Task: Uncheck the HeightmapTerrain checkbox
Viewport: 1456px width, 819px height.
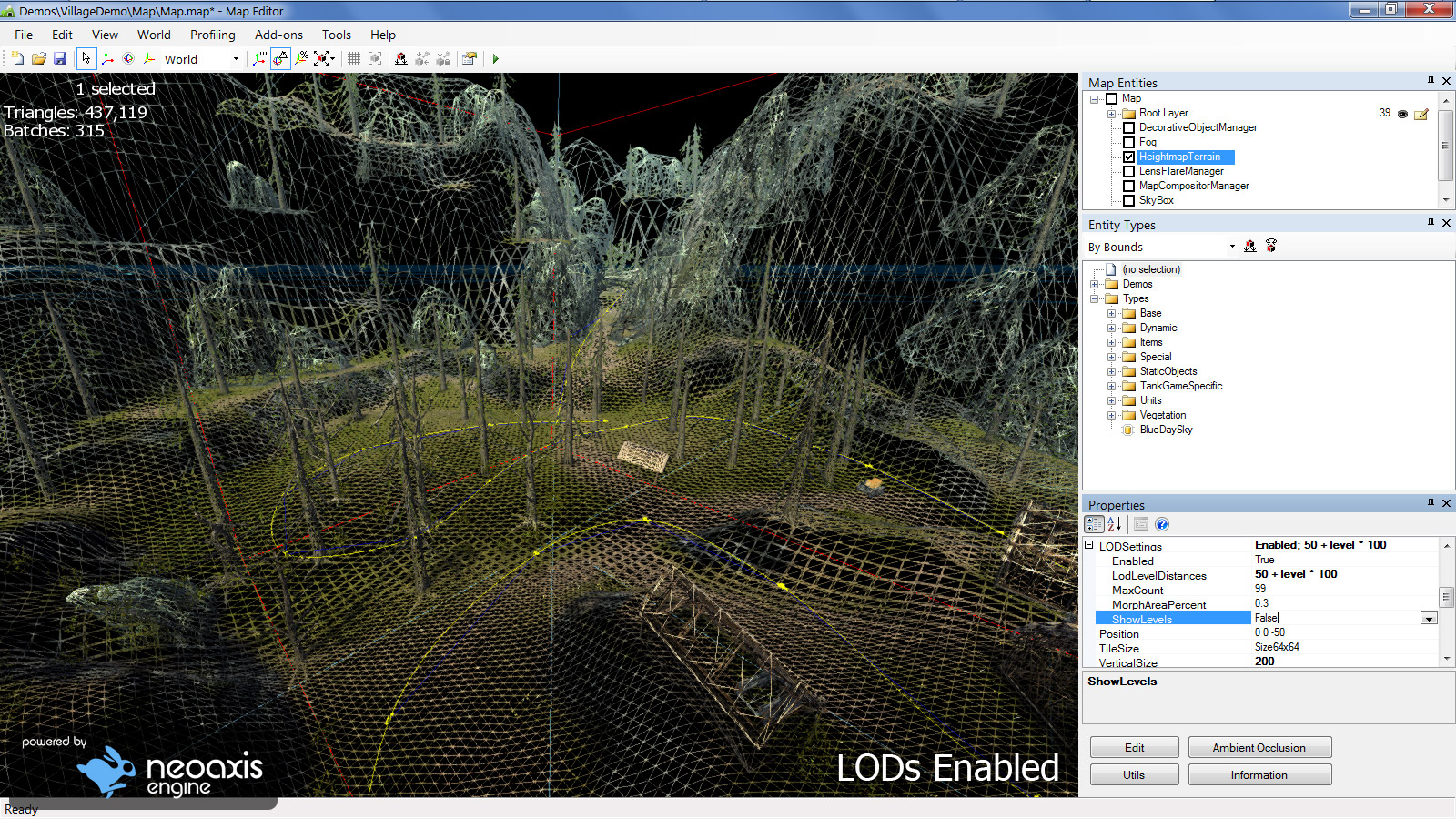Action: (1128, 157)
